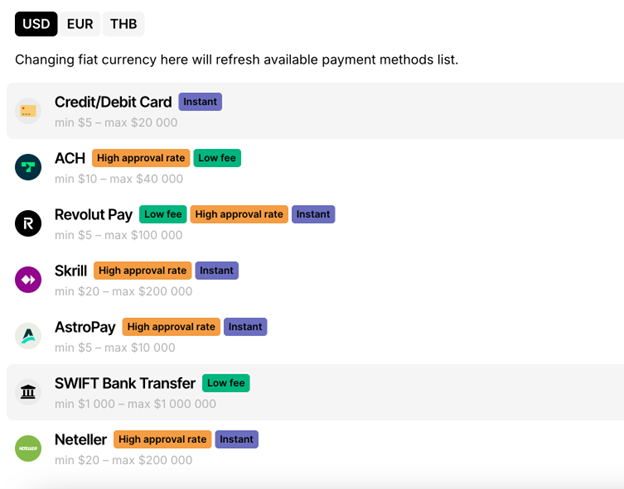Choose Neteller payment method label

click(81, 439)
